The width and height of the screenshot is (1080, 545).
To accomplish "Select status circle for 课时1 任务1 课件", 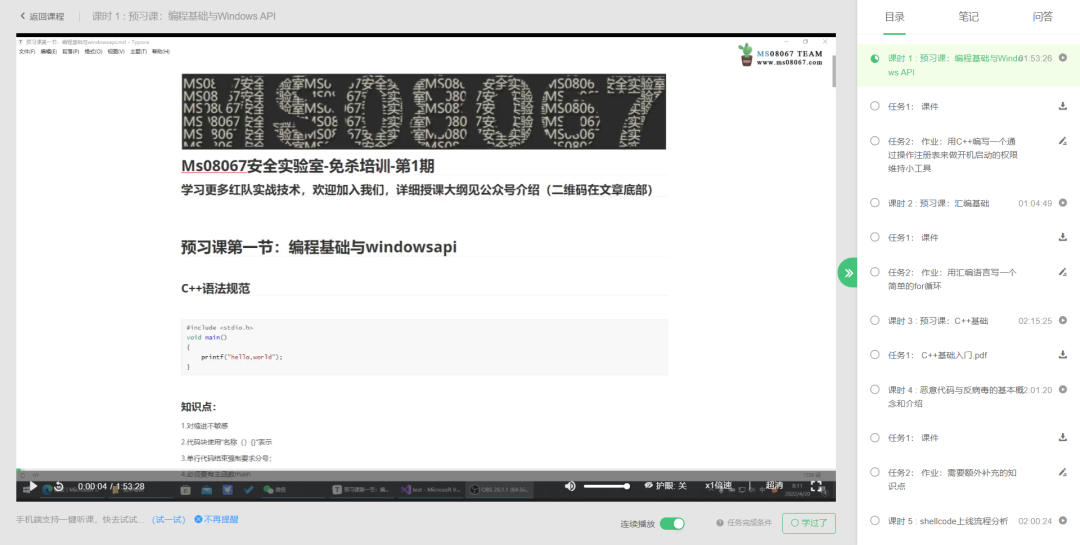I will tap(875, 106).
